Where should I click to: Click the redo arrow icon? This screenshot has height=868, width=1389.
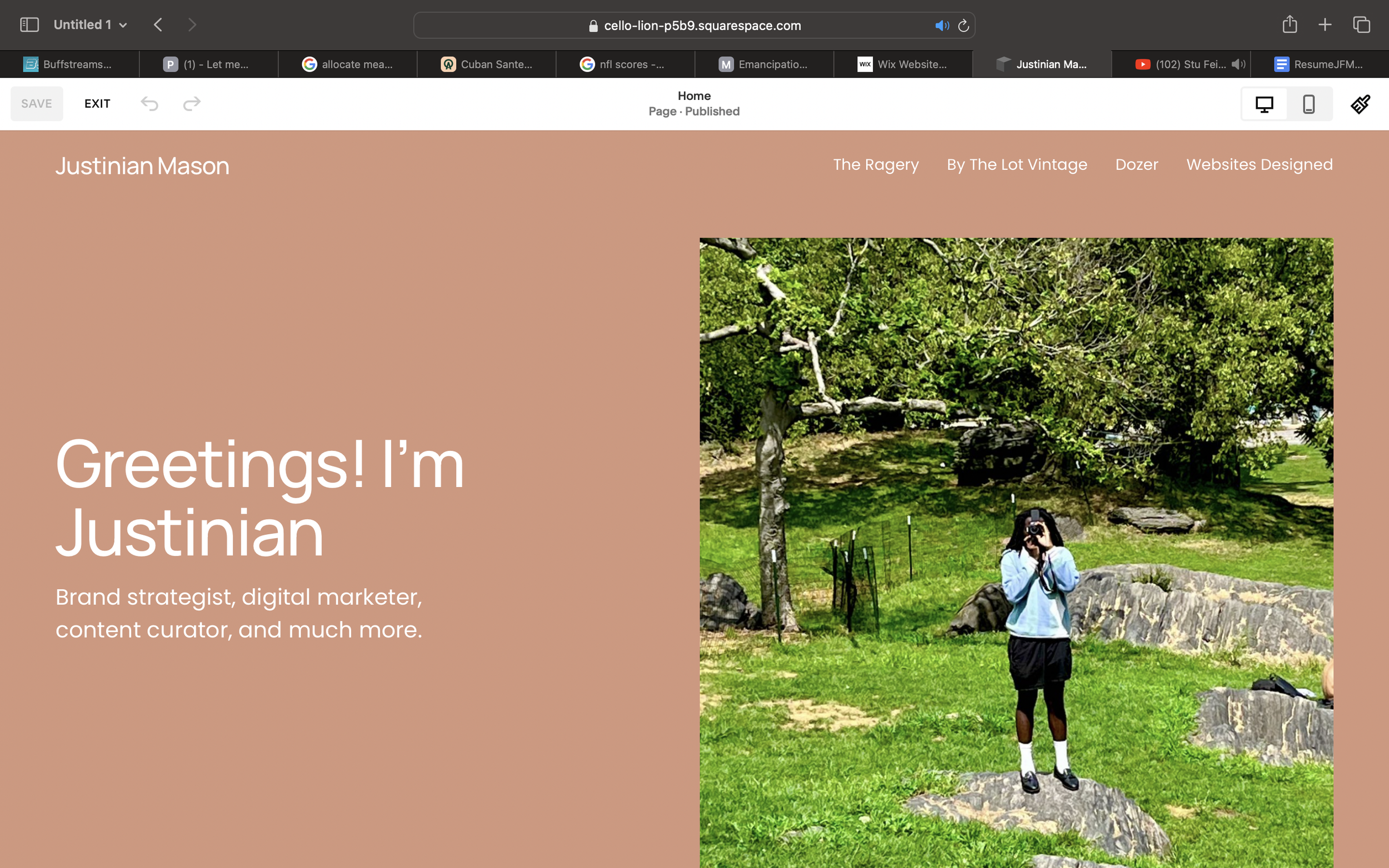pos(192,104)
